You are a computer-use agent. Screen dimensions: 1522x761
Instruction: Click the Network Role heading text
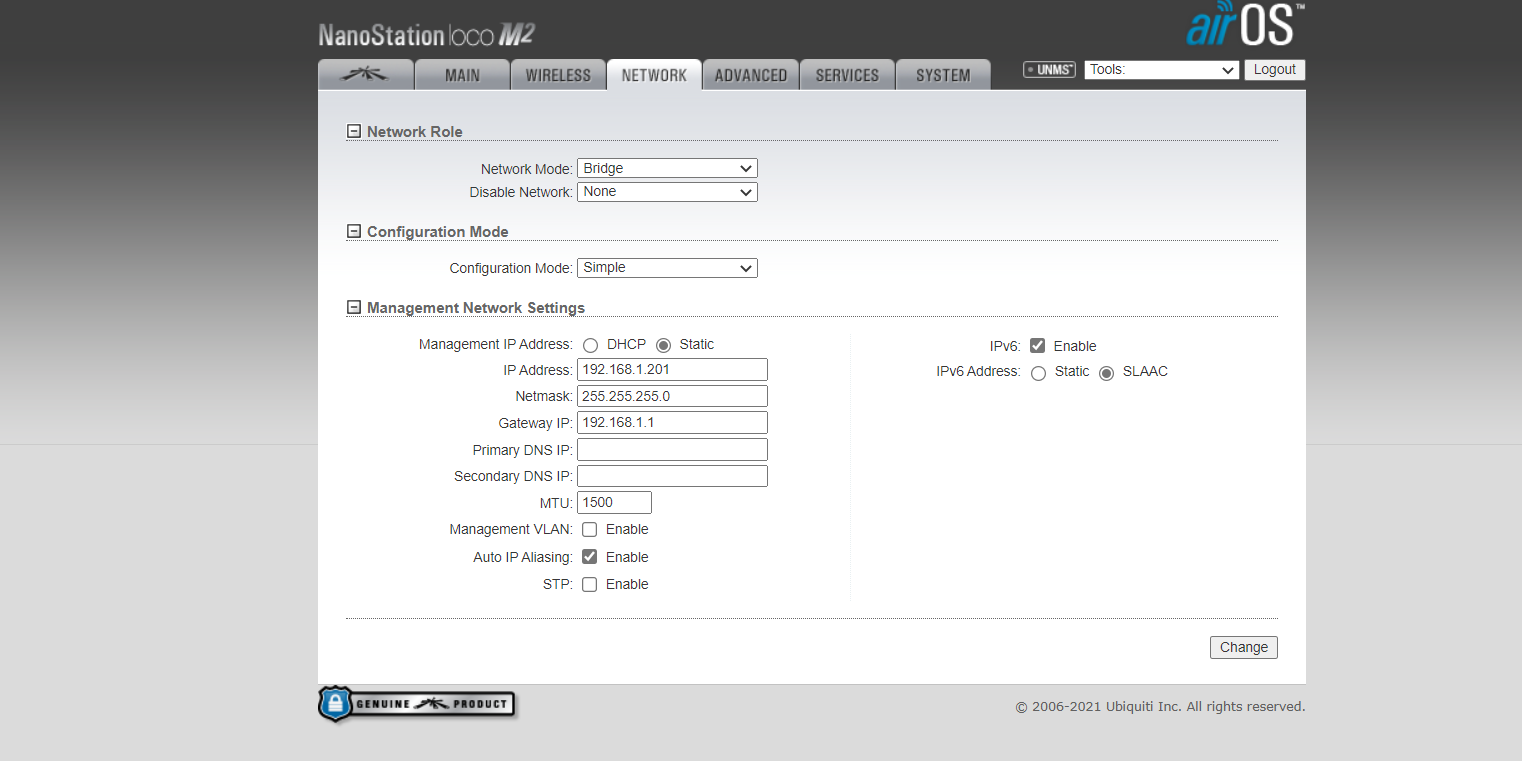tap(415, 131)
